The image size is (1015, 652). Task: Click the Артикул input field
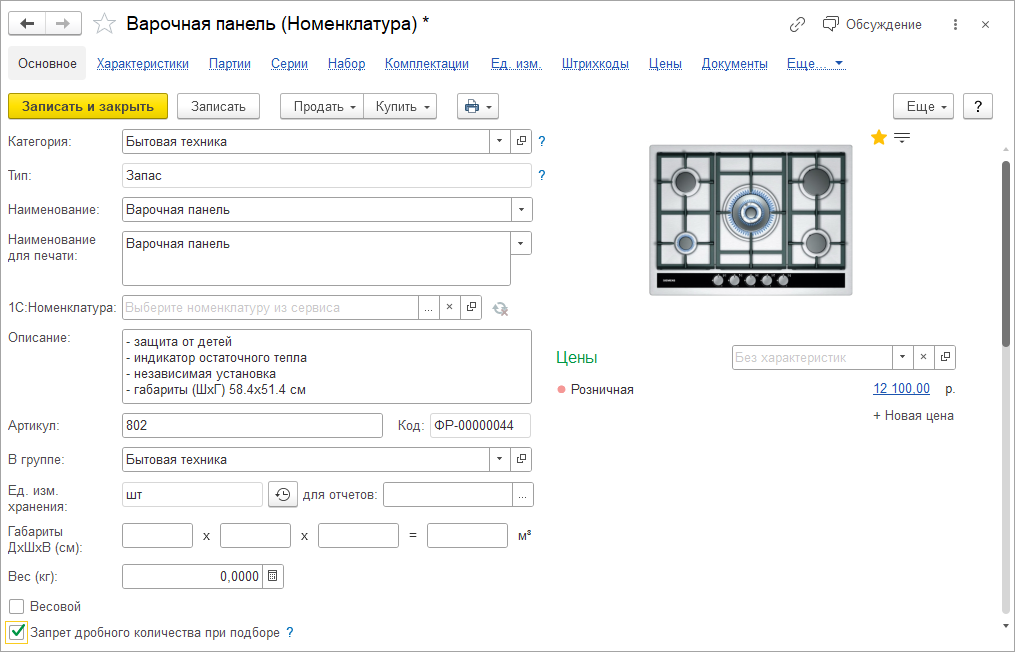click(252, 426)
